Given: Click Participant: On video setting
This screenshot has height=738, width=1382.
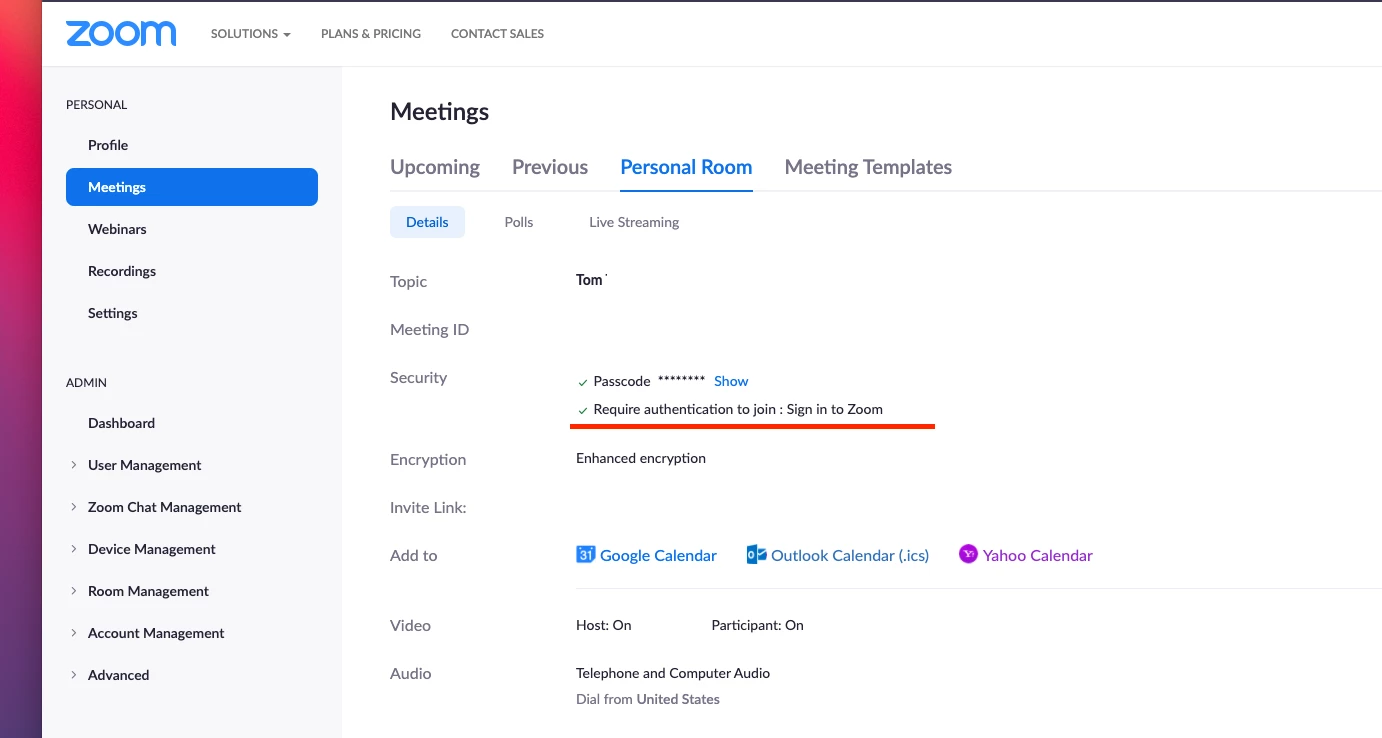Looking at the screenshot, I should [758, 625].
